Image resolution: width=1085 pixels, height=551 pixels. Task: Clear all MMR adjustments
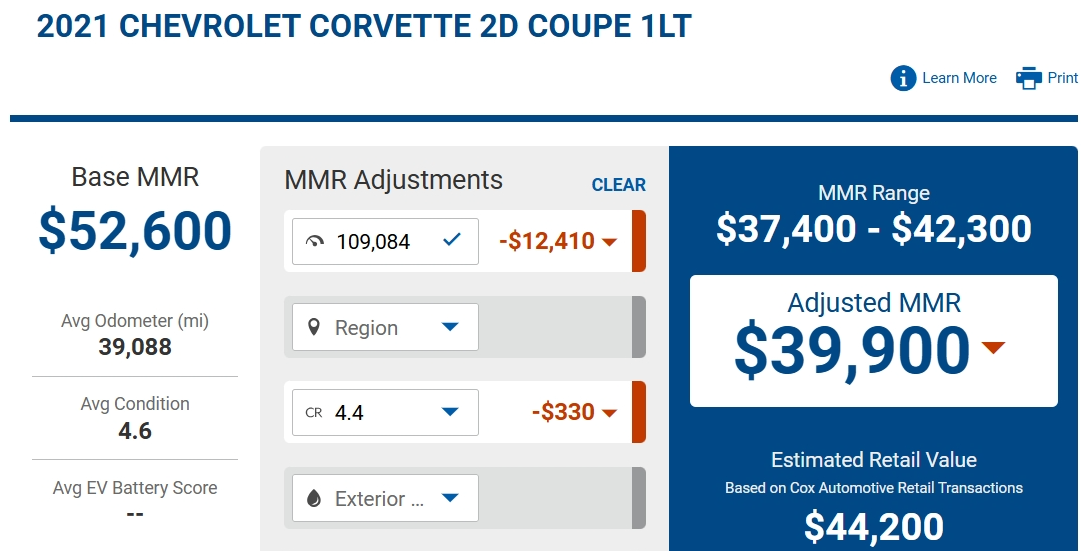point(619,185)
